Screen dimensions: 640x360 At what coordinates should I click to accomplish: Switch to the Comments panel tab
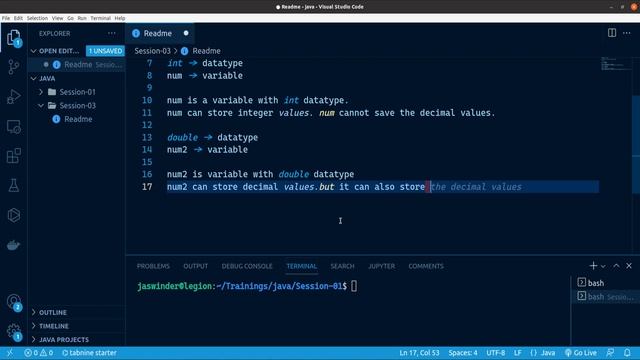tap(426, 266)
